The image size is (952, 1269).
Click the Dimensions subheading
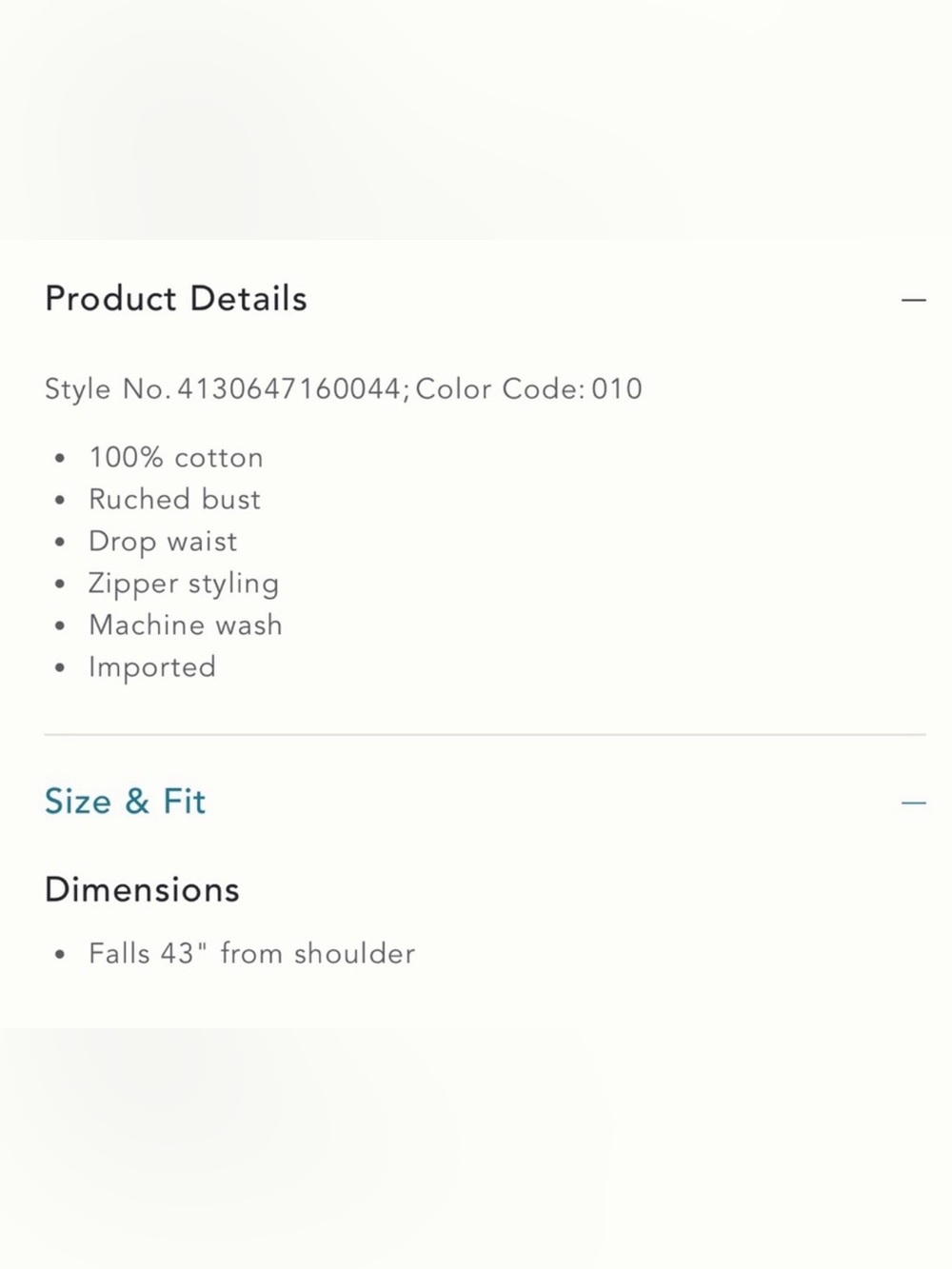click(142, 889)
